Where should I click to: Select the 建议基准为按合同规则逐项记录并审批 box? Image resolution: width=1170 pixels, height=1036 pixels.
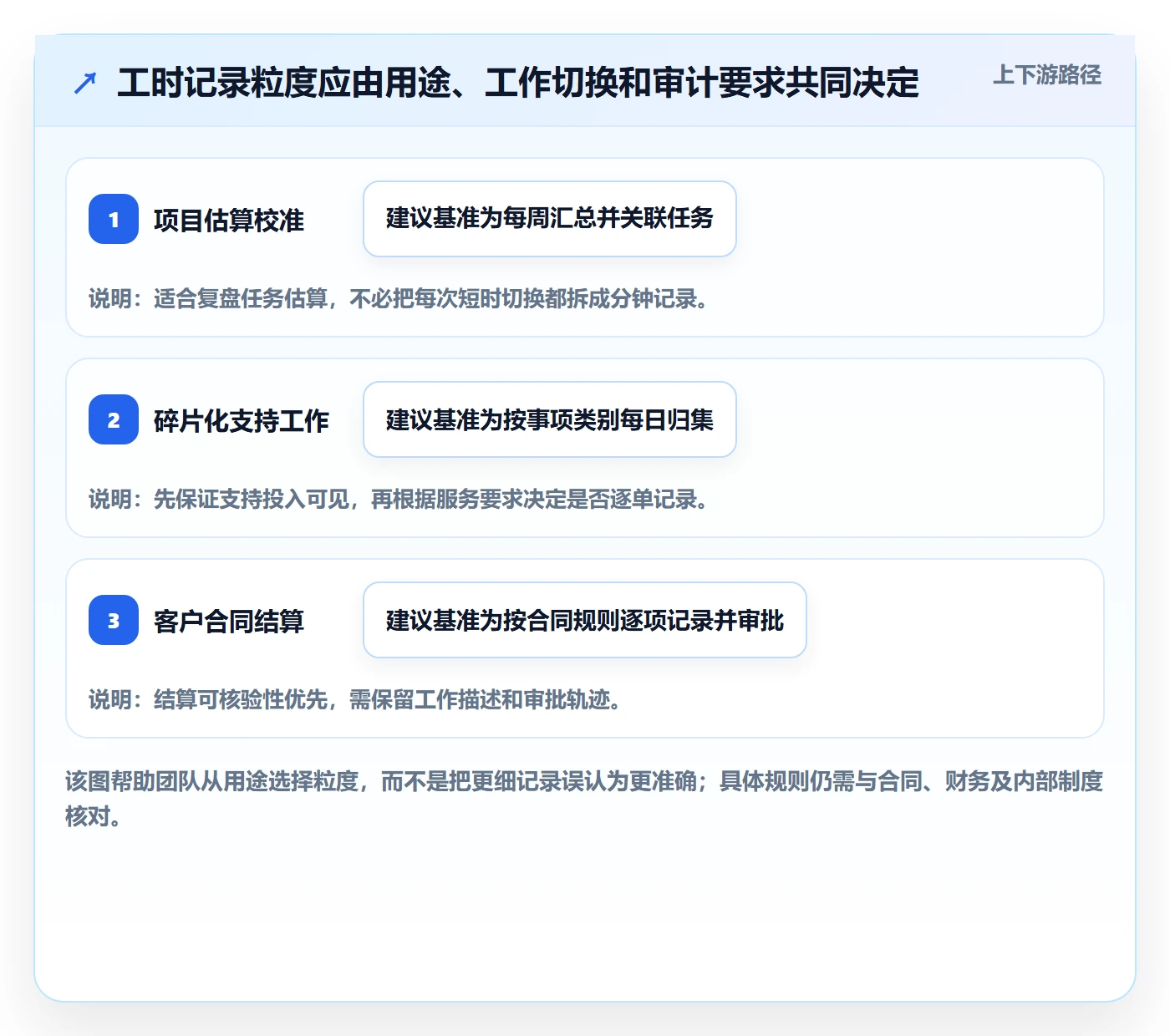tap(585, 620)
